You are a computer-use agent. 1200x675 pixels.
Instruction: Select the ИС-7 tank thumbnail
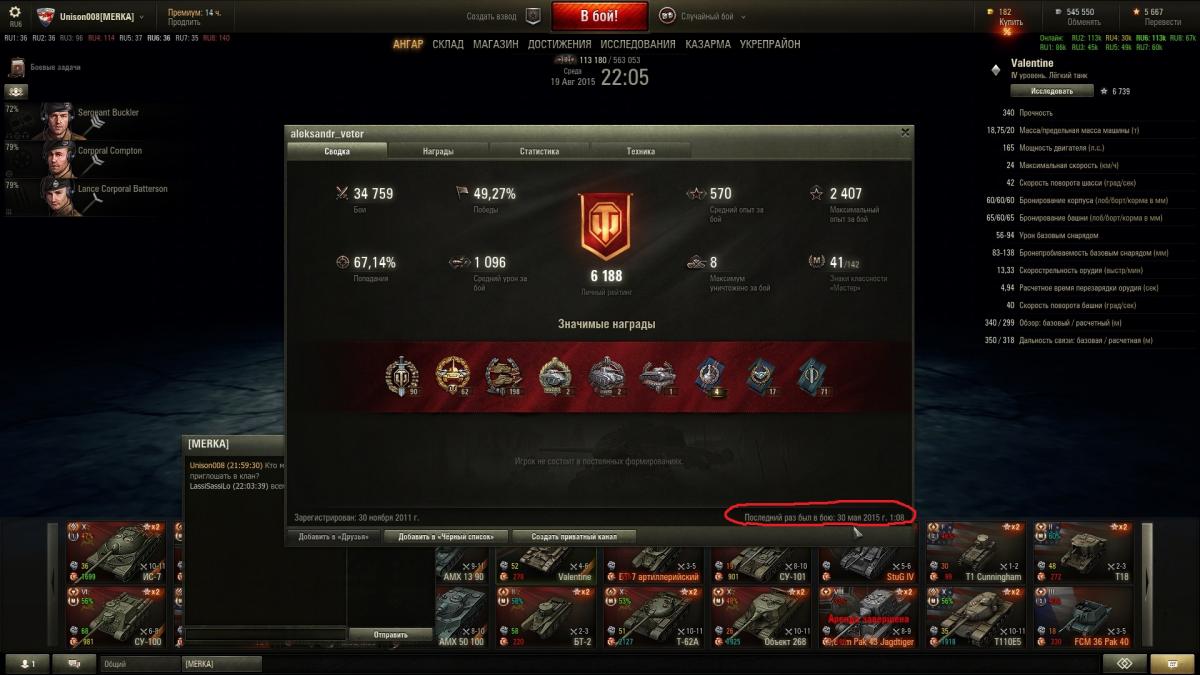click(x=116, y=552)
